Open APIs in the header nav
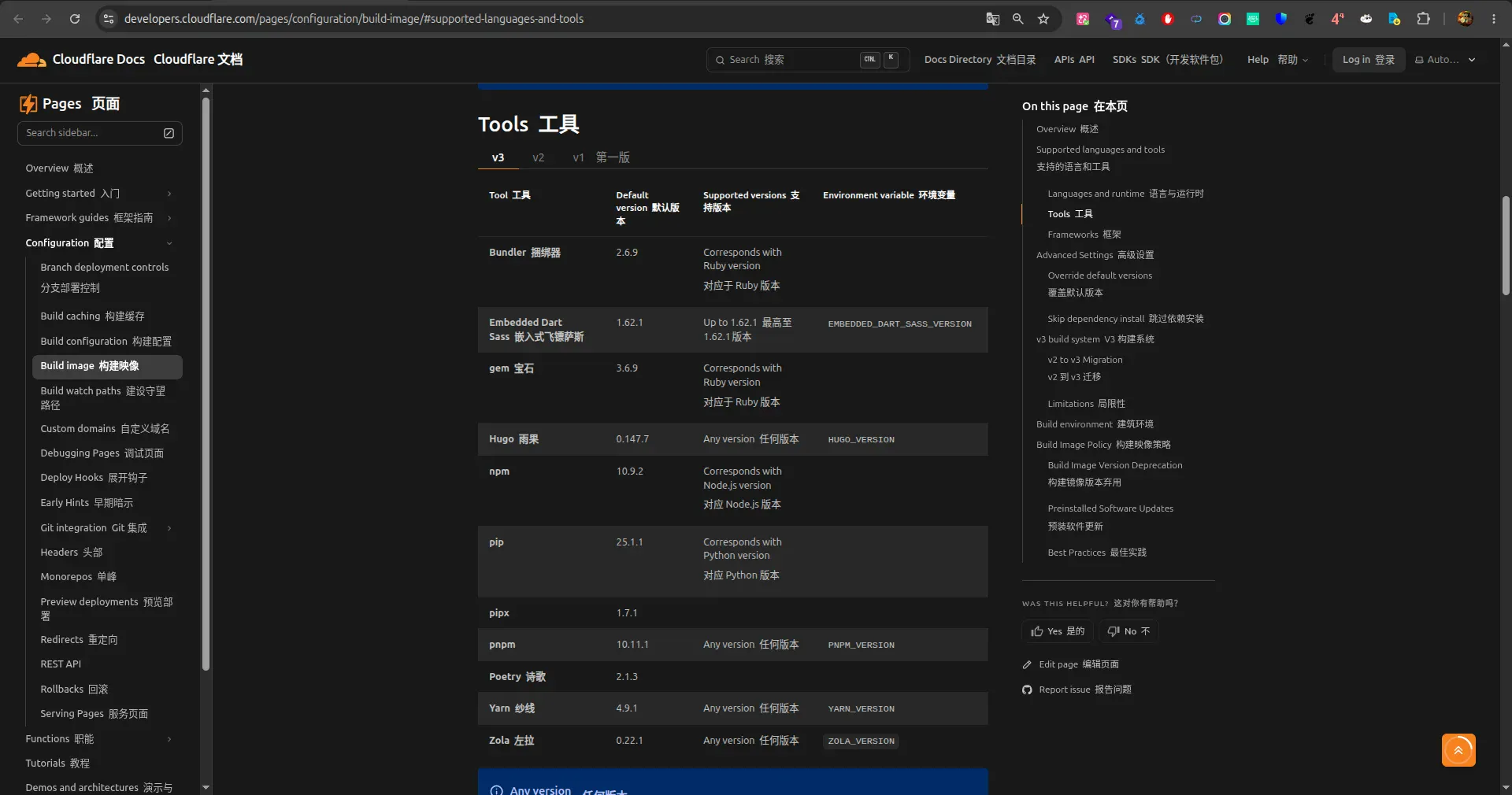 (x=1074, y=60)
